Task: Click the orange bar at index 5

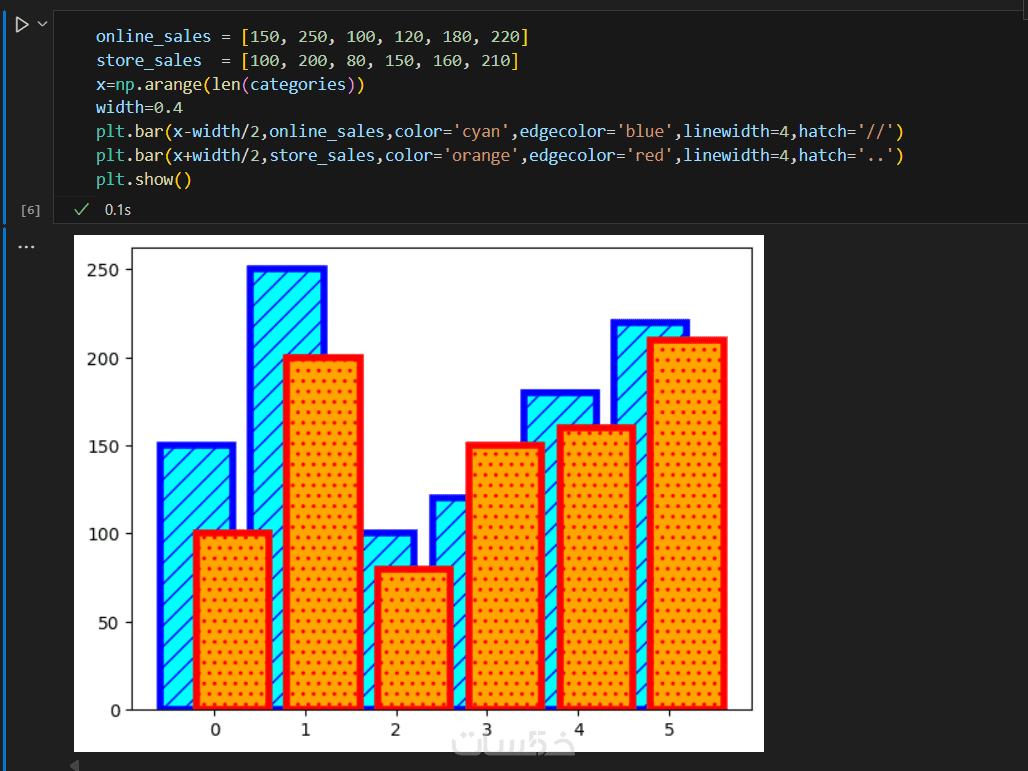Action: click(687, 523)
